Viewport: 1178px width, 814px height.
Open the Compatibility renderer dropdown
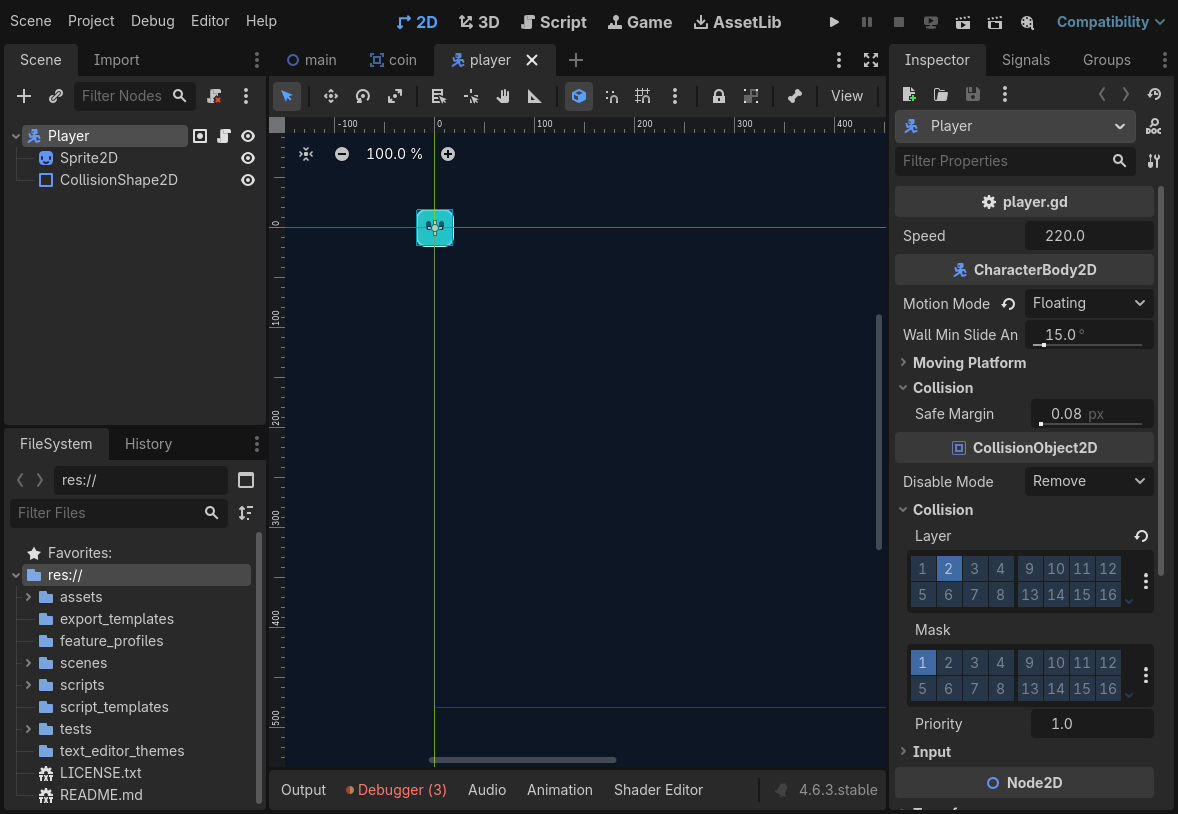click(x=1110, y=22)
